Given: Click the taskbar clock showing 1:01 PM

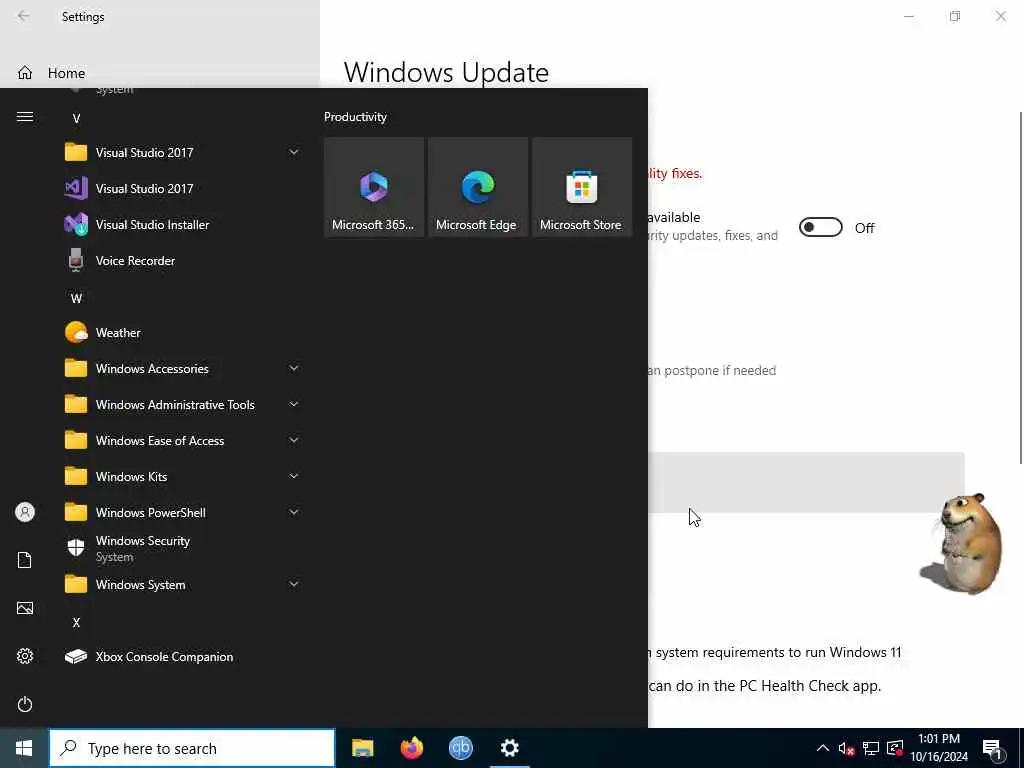Looking at the screenshot, I should 939,748.
